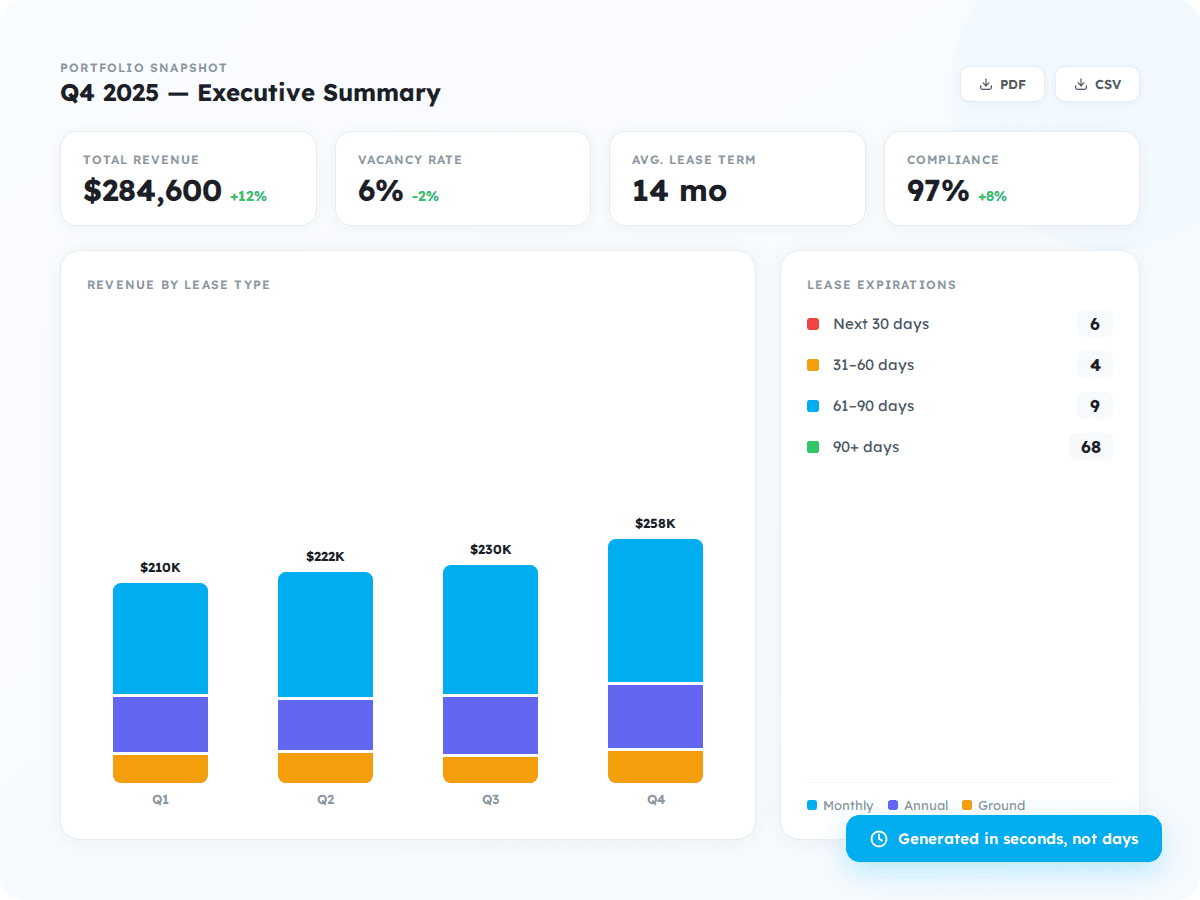Open the Q4 2025 Executive Summary title
This screenshot has width=1200, height=900.
pyautogui.click(x=250, y=93)
